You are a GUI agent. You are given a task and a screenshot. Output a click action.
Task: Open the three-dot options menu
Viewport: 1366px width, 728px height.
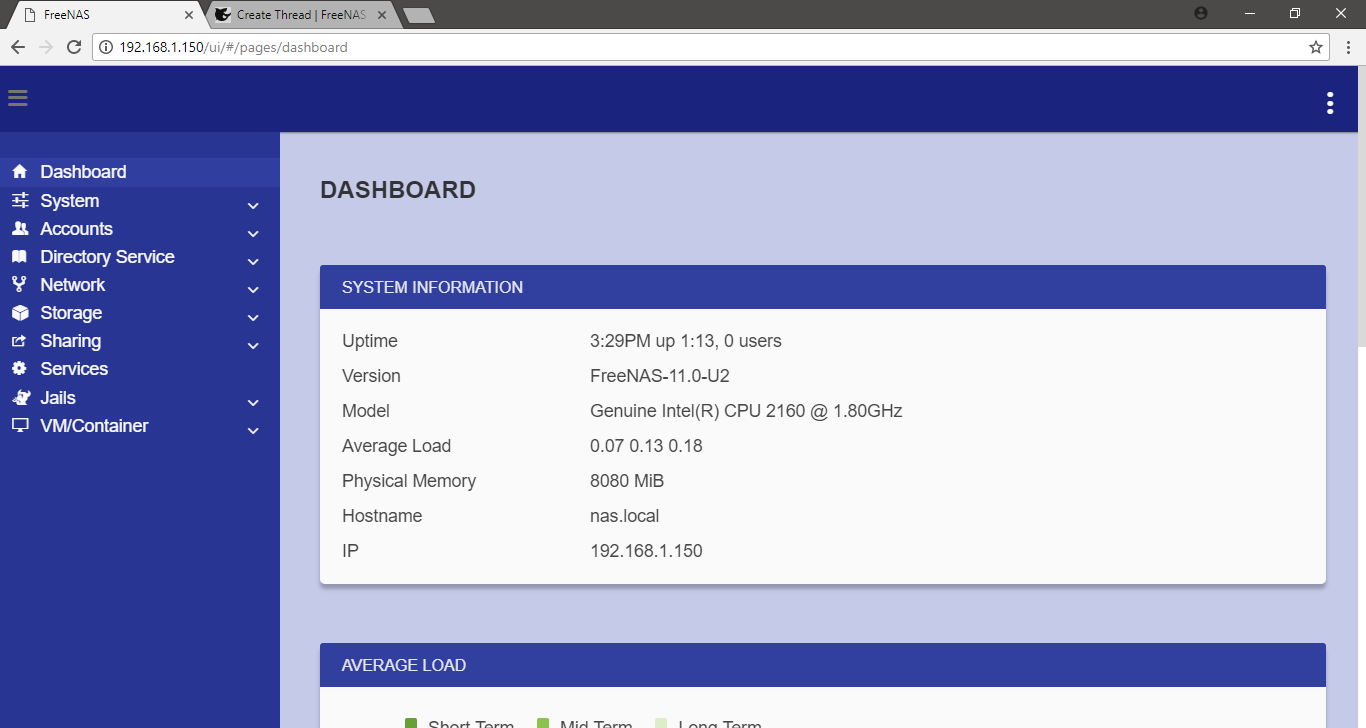(1330, 103)
